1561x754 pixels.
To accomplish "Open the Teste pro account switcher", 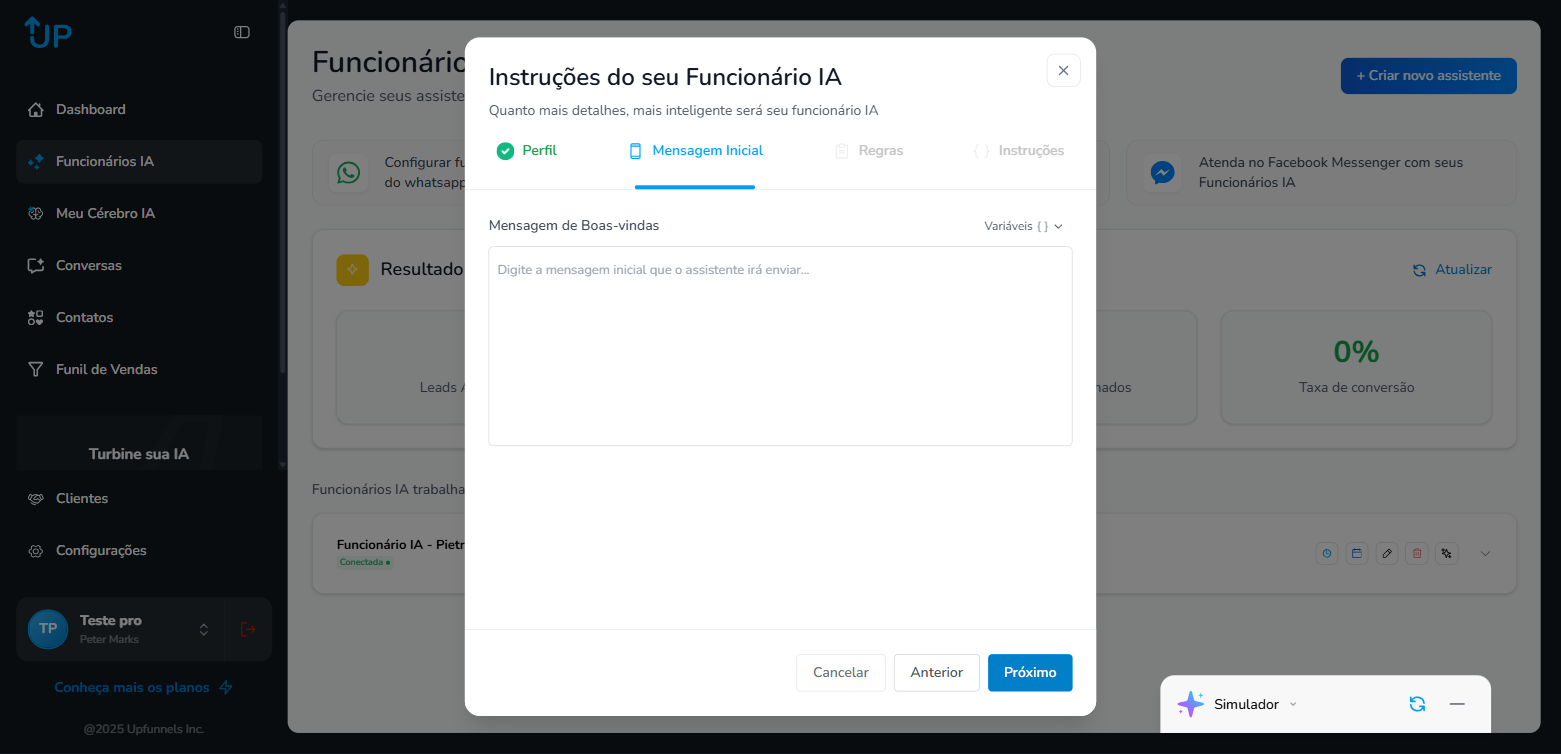I will [203, 629].
